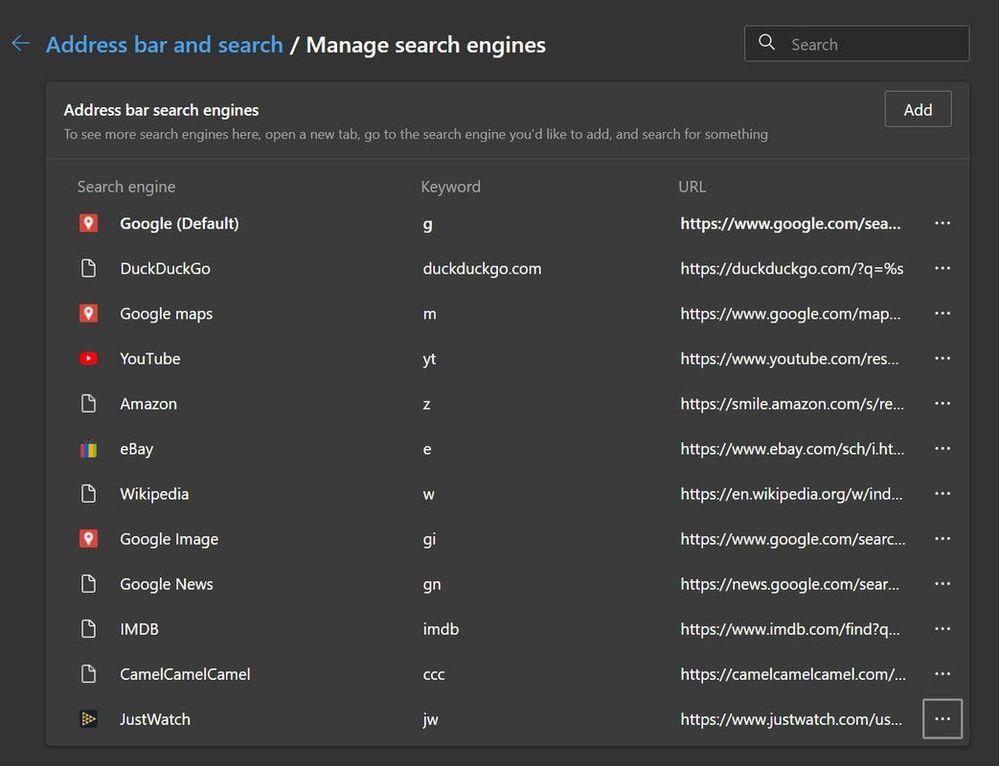Focus the settings Search field

tap(857, 43)
